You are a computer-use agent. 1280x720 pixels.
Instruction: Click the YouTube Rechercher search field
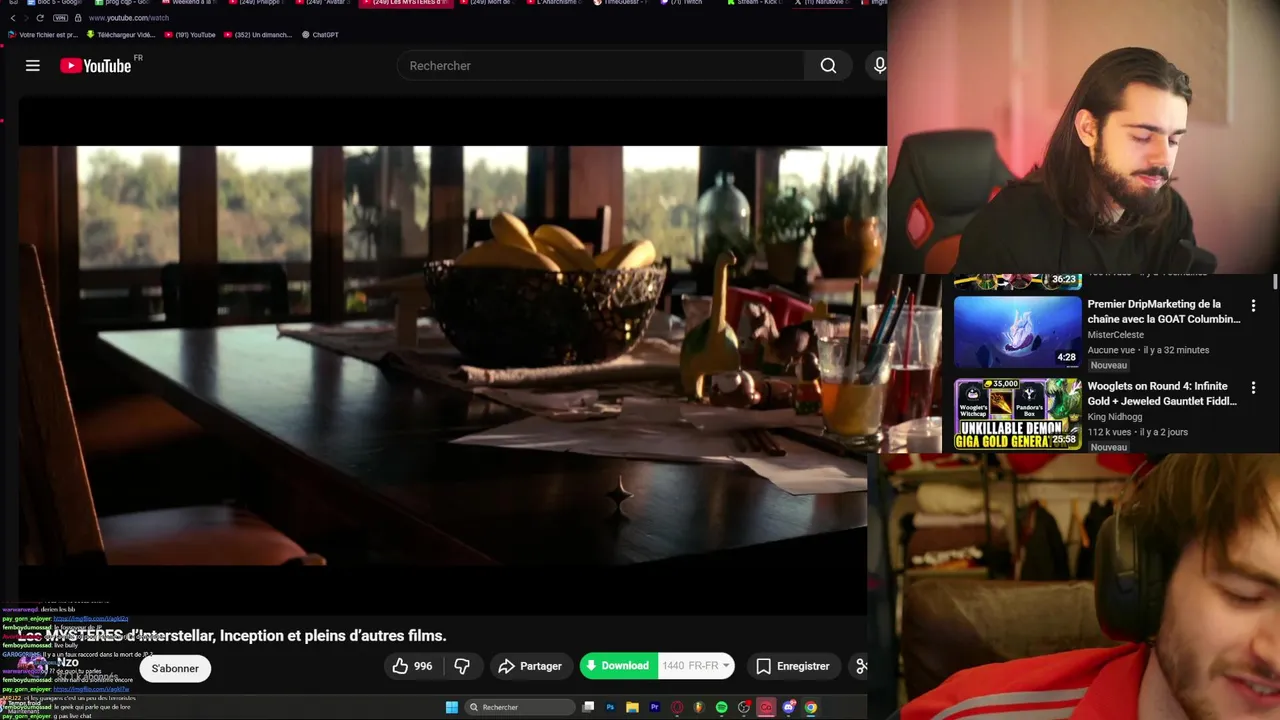pos(600,65)
